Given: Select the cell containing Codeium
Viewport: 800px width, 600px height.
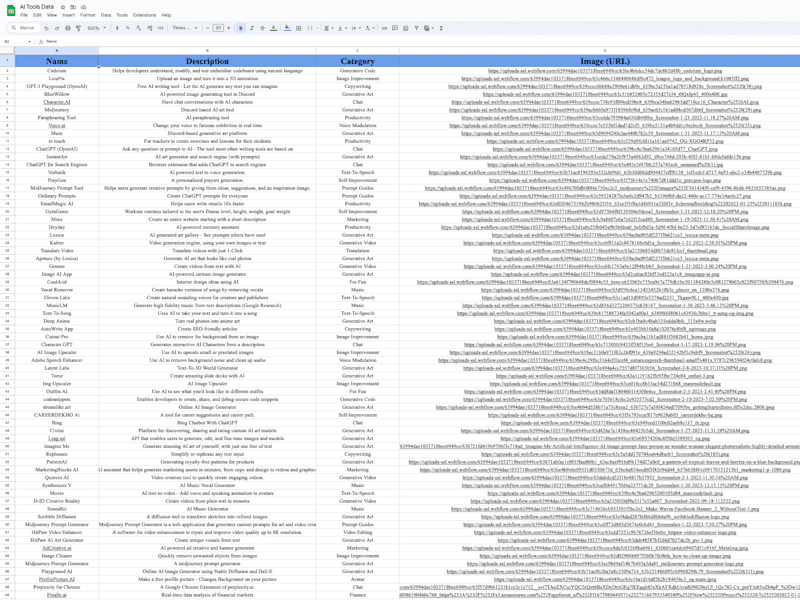Looking at the screenshot, I should tap(57, 71).
